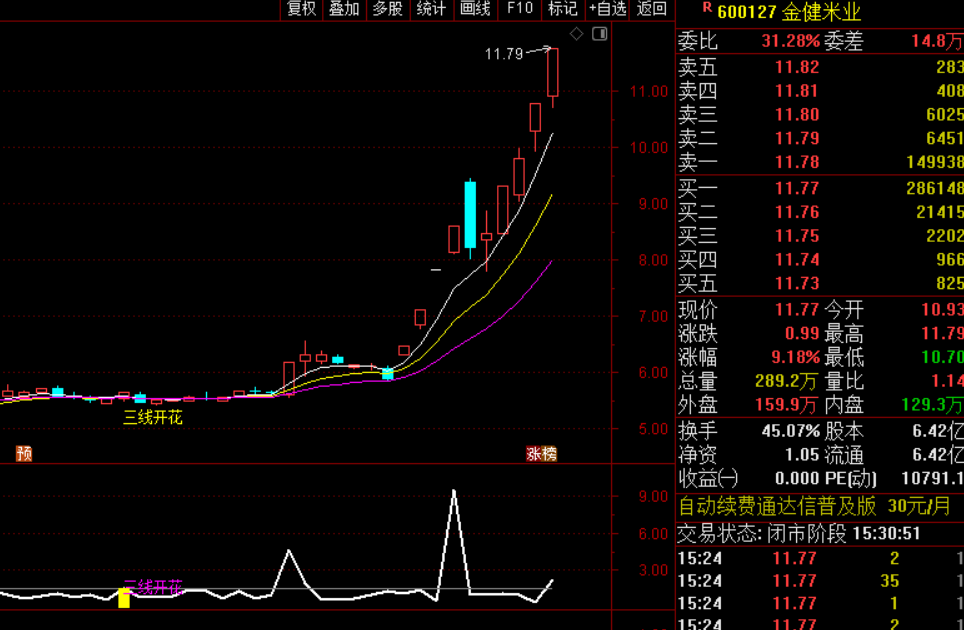Image resolution: width=964 pixels, height=630 pixels.
Task: Select the 卖三 11.80 order row
Action: [x=820, y=114]
